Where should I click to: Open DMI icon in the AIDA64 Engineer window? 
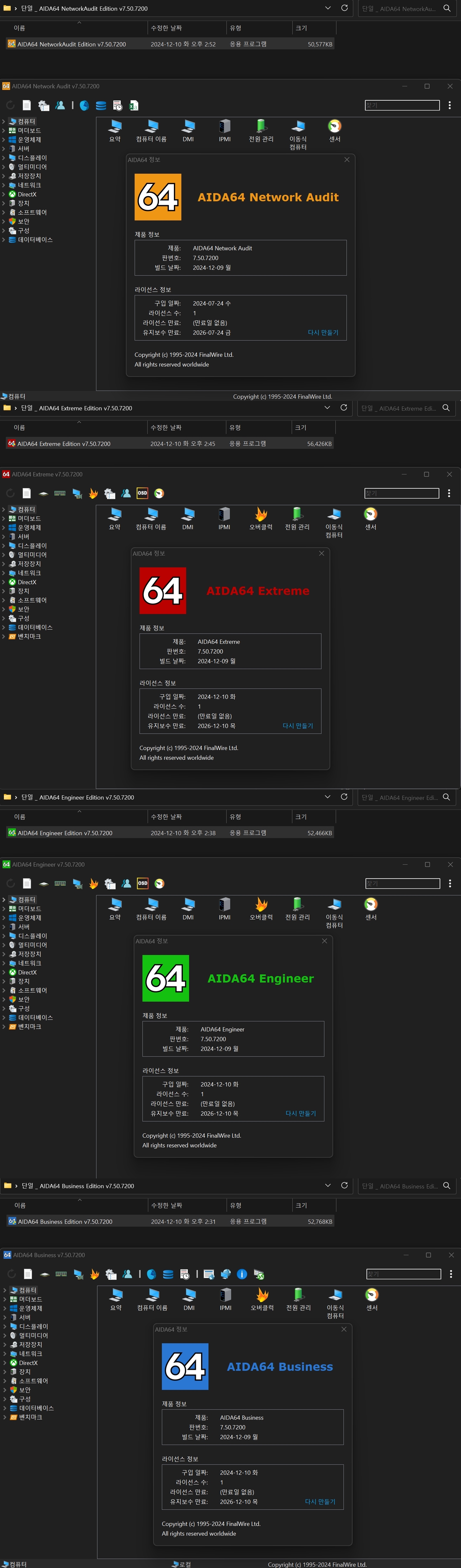click(188, 909)
